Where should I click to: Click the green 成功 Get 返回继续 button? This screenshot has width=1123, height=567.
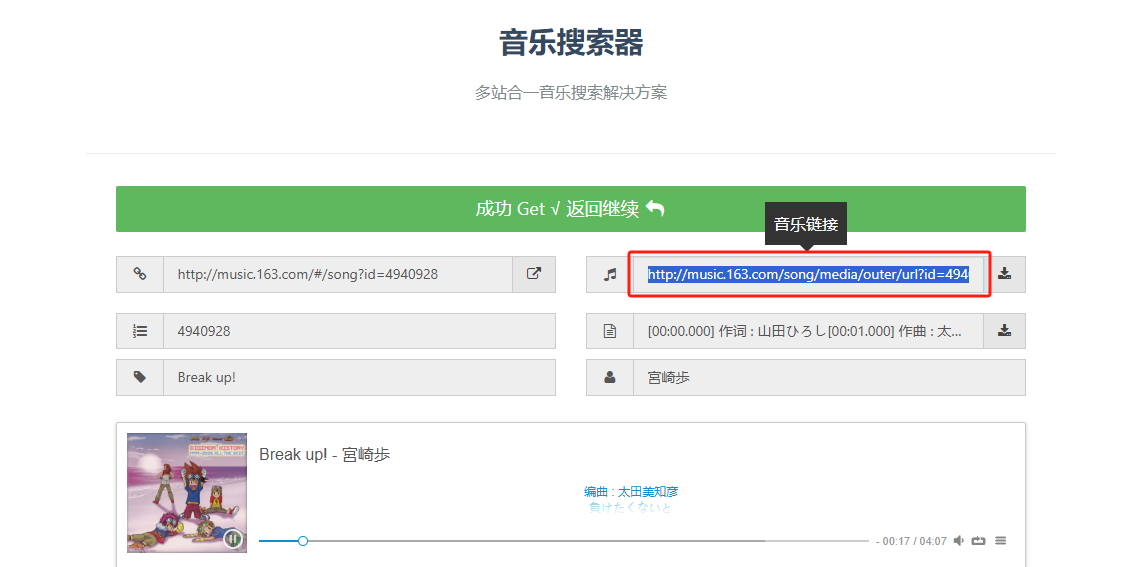pyautogui.click(x=570, y=209)
